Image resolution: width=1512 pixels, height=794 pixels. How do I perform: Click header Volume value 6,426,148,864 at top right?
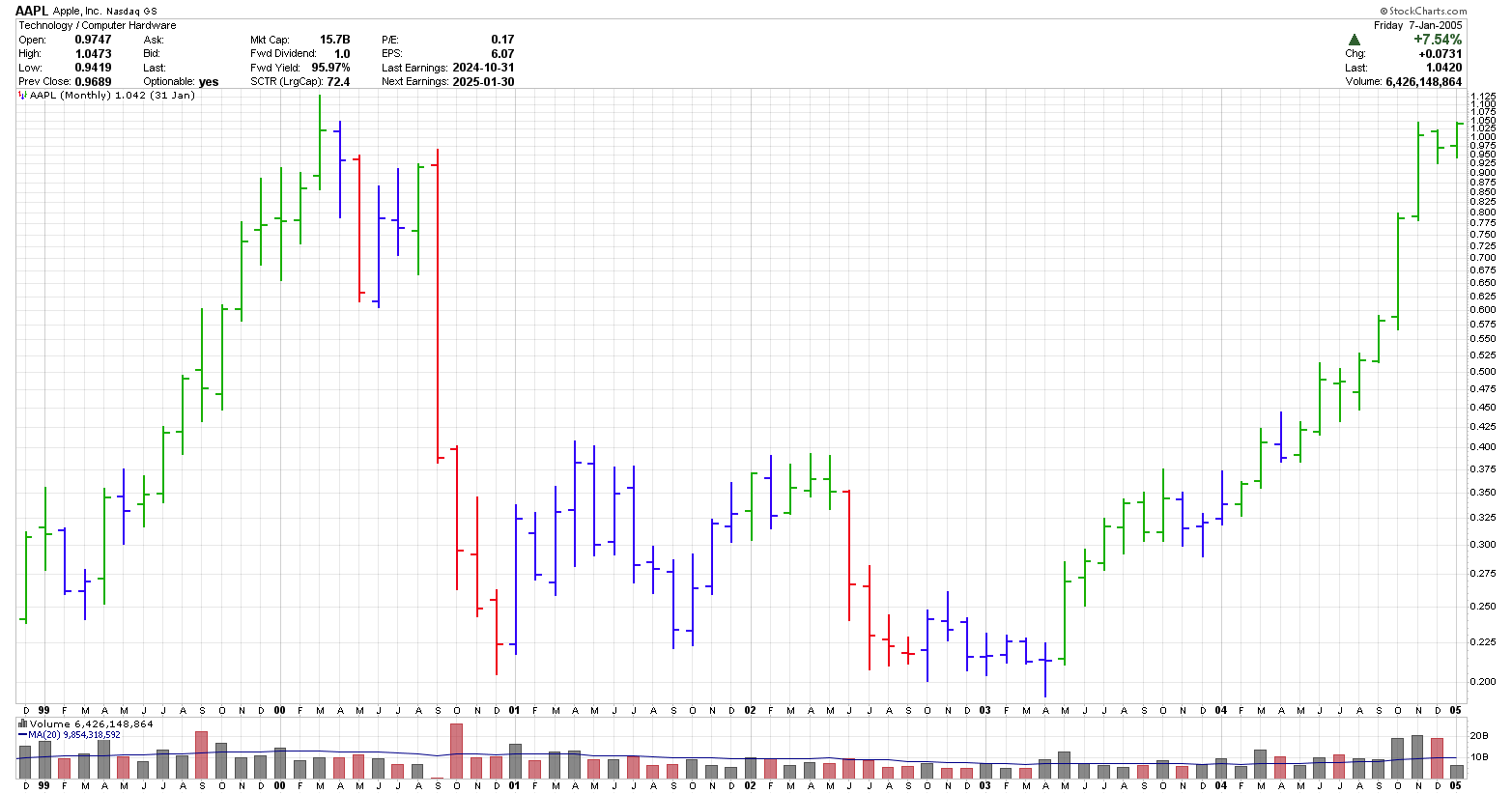[1424, 81]
